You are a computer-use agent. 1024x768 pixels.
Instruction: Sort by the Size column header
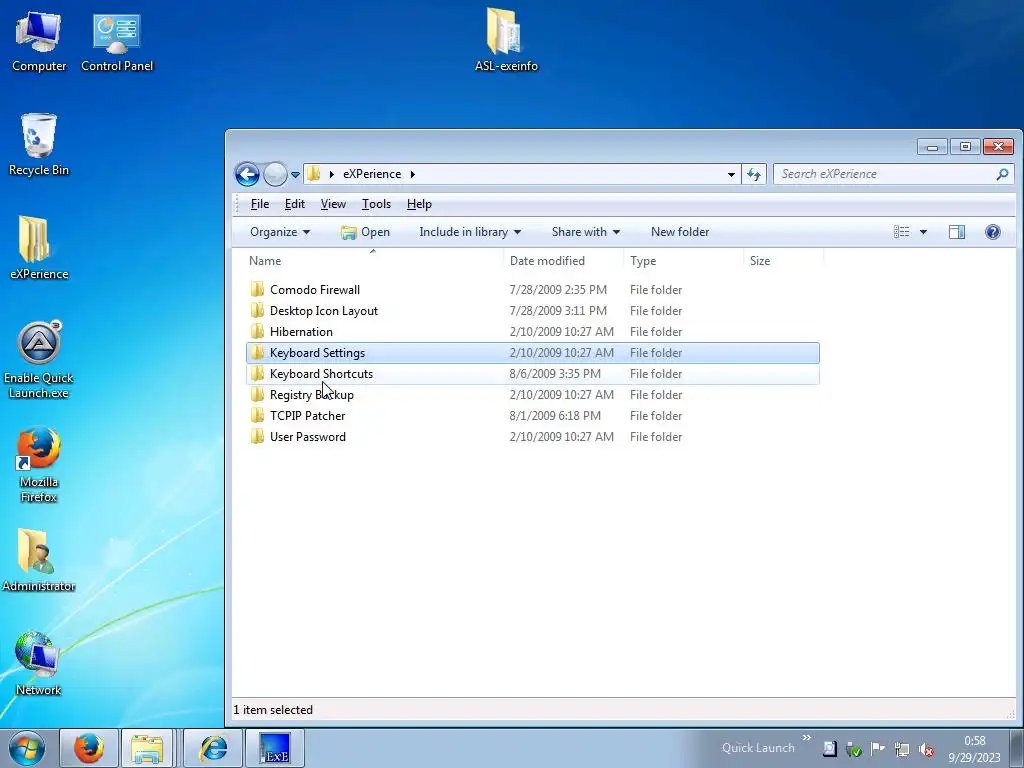point(784,261)
